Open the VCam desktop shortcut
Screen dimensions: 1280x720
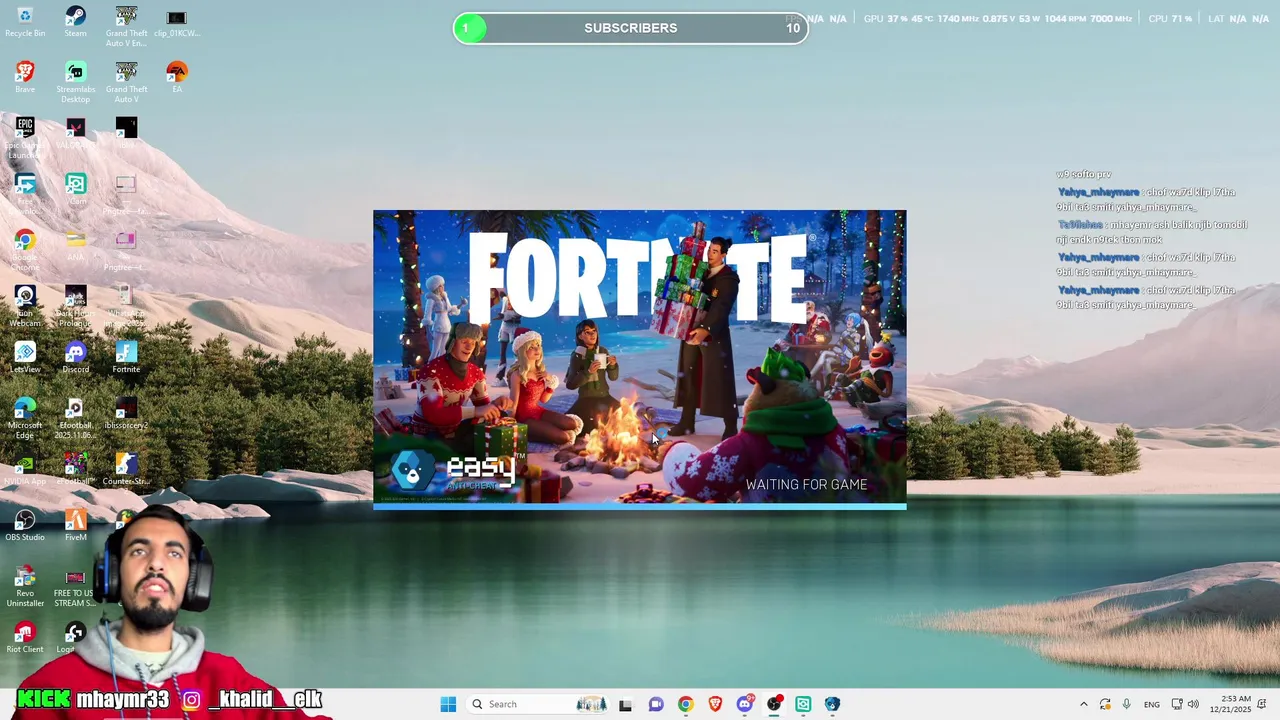pos(75,190)
